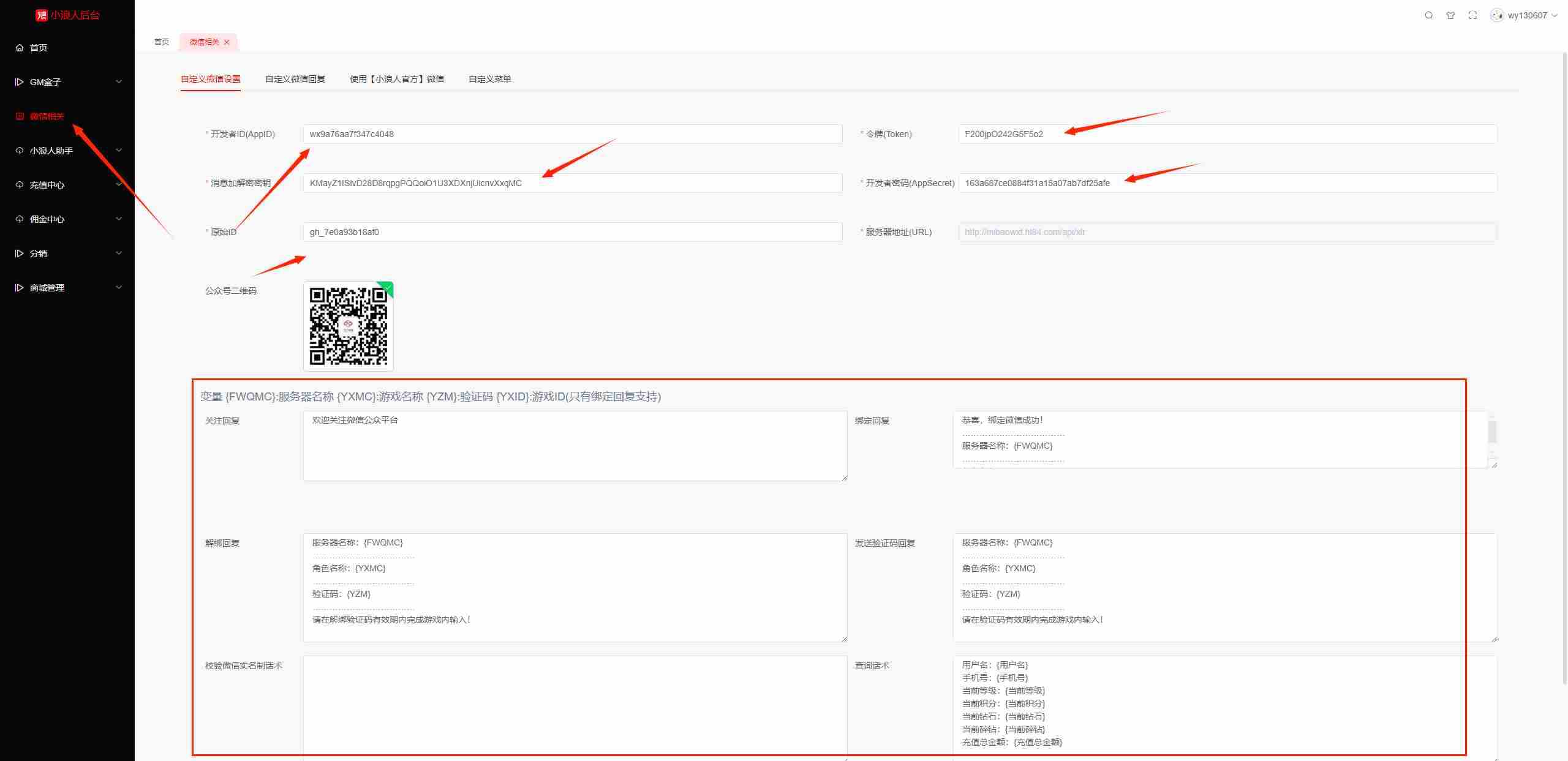1568x761 pixels.
Task: Click the 小浪人后台 logo icon
Action: (x=42, y=15)
